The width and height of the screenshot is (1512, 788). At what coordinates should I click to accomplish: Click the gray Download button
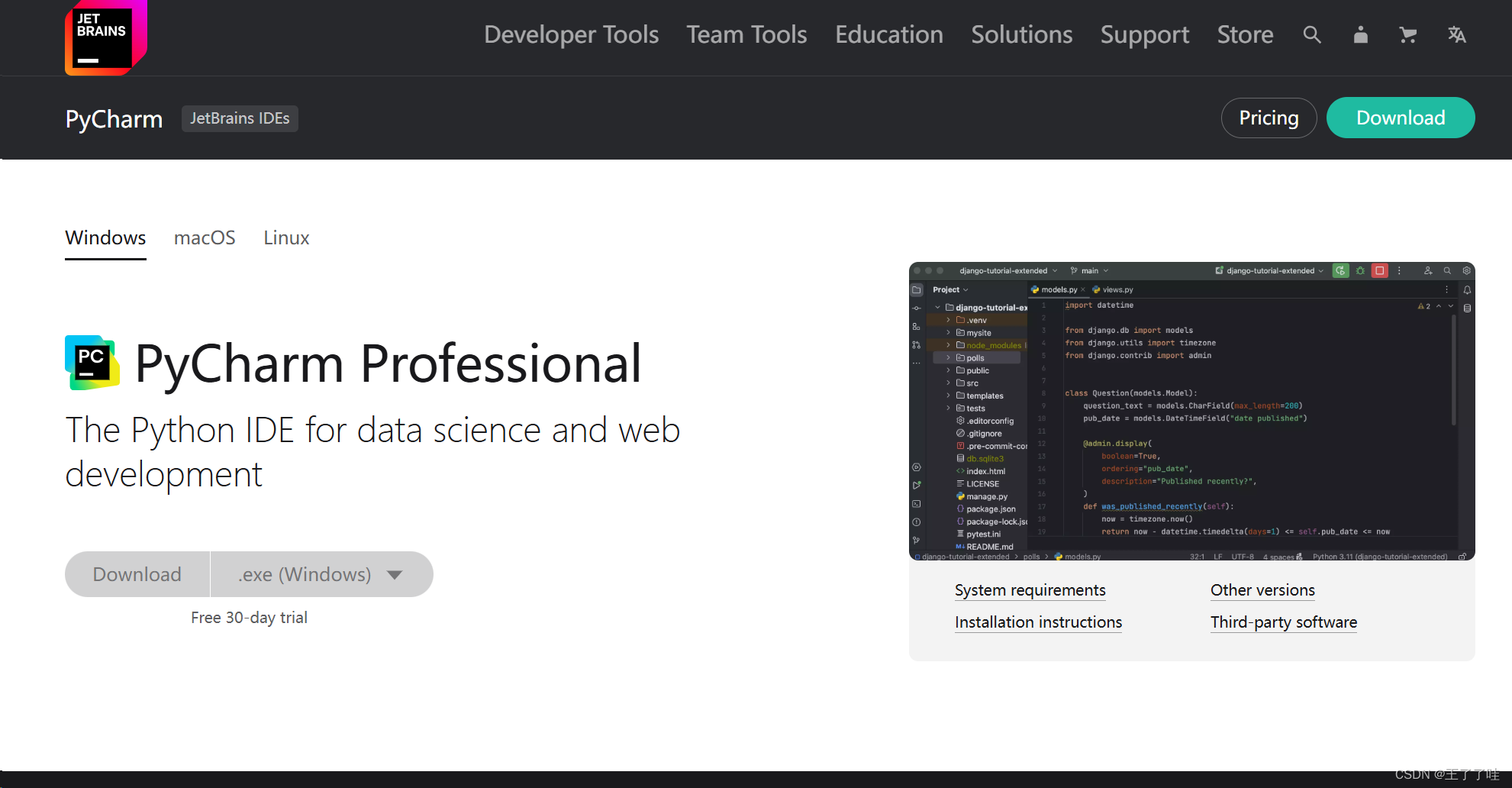pos(137,574)
